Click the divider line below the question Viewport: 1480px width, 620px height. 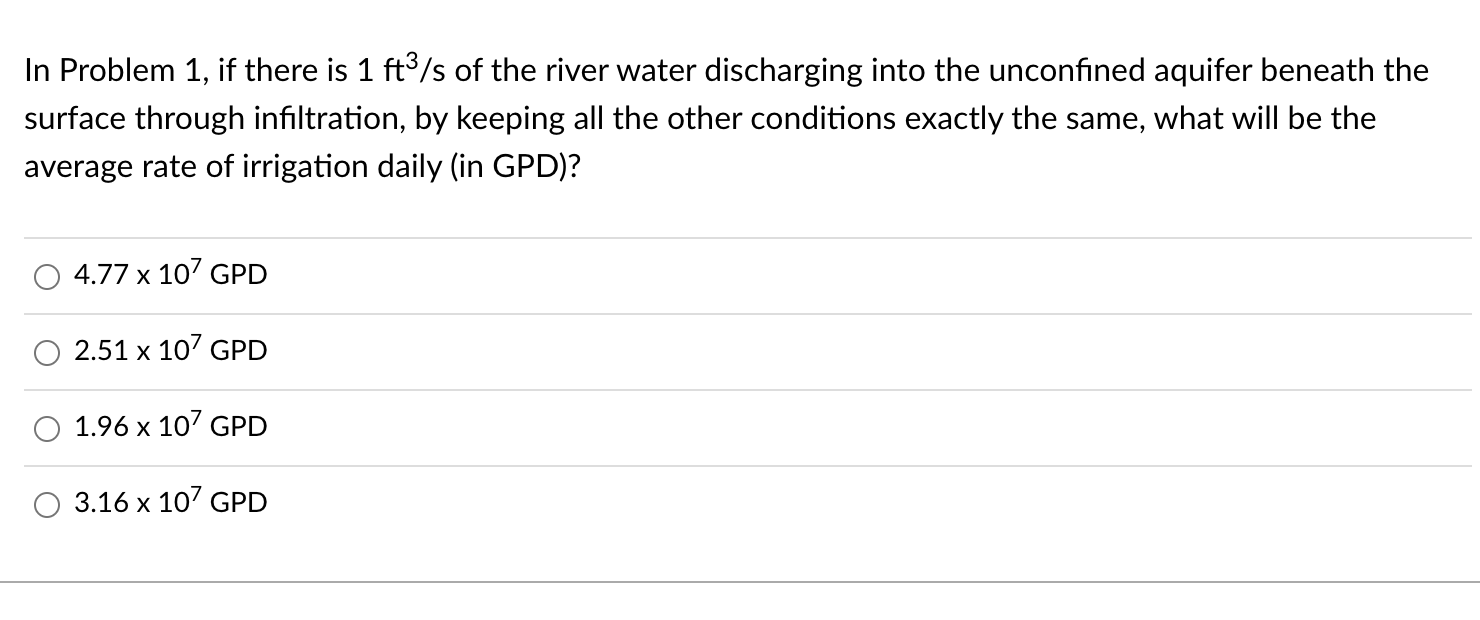point(740,237)
